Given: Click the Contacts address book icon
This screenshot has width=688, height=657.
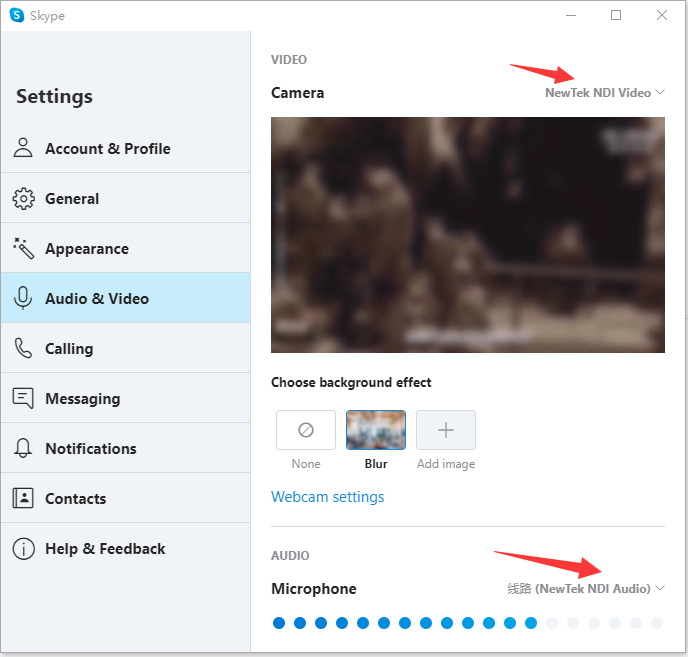Looking at the screenshot, I should [23, 498].
